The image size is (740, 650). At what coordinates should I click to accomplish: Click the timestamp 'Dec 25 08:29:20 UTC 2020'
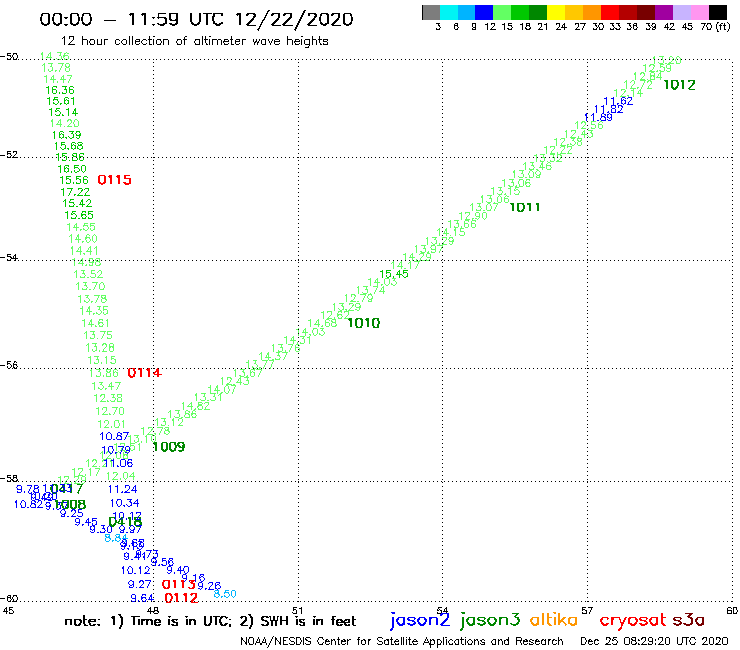[x=654, y=642]
